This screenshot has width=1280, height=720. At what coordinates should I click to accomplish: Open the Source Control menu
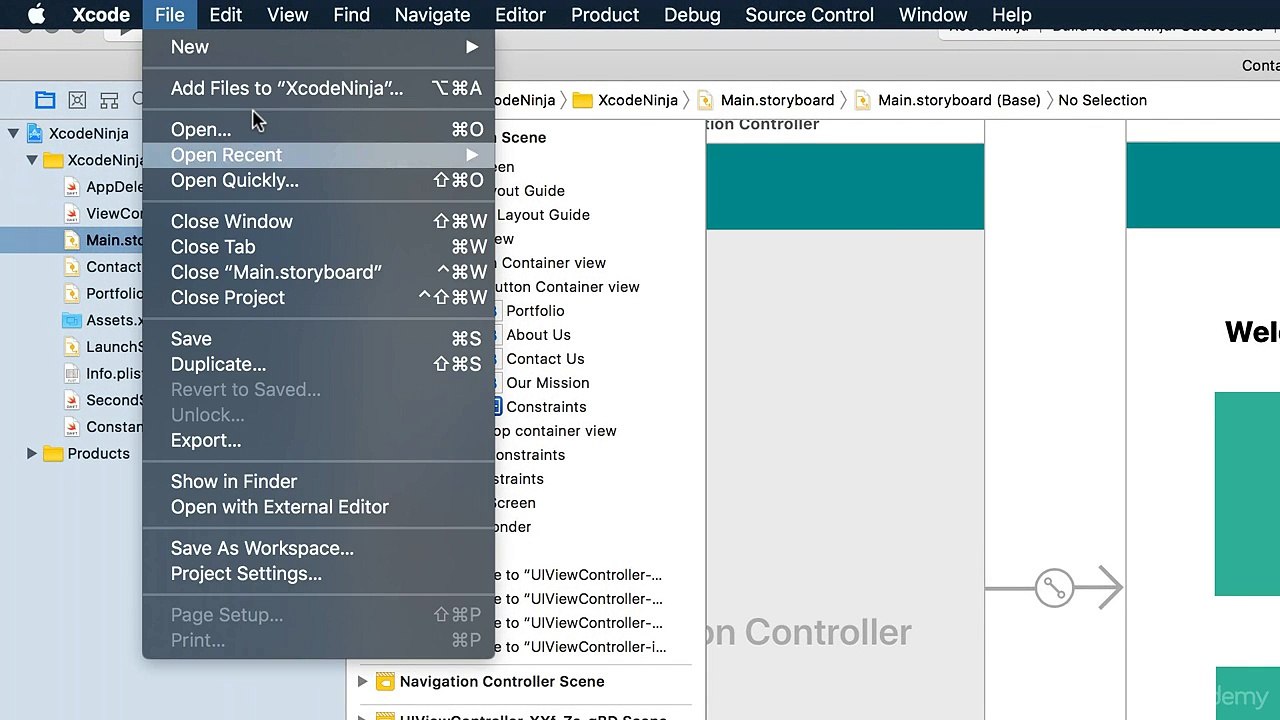(x=809, y=15)
